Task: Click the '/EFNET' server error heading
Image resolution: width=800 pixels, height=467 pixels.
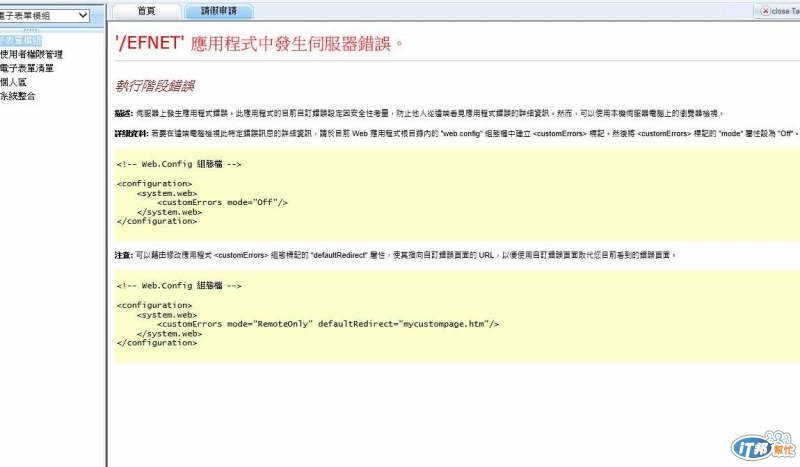Action: (x=259, y=43)
